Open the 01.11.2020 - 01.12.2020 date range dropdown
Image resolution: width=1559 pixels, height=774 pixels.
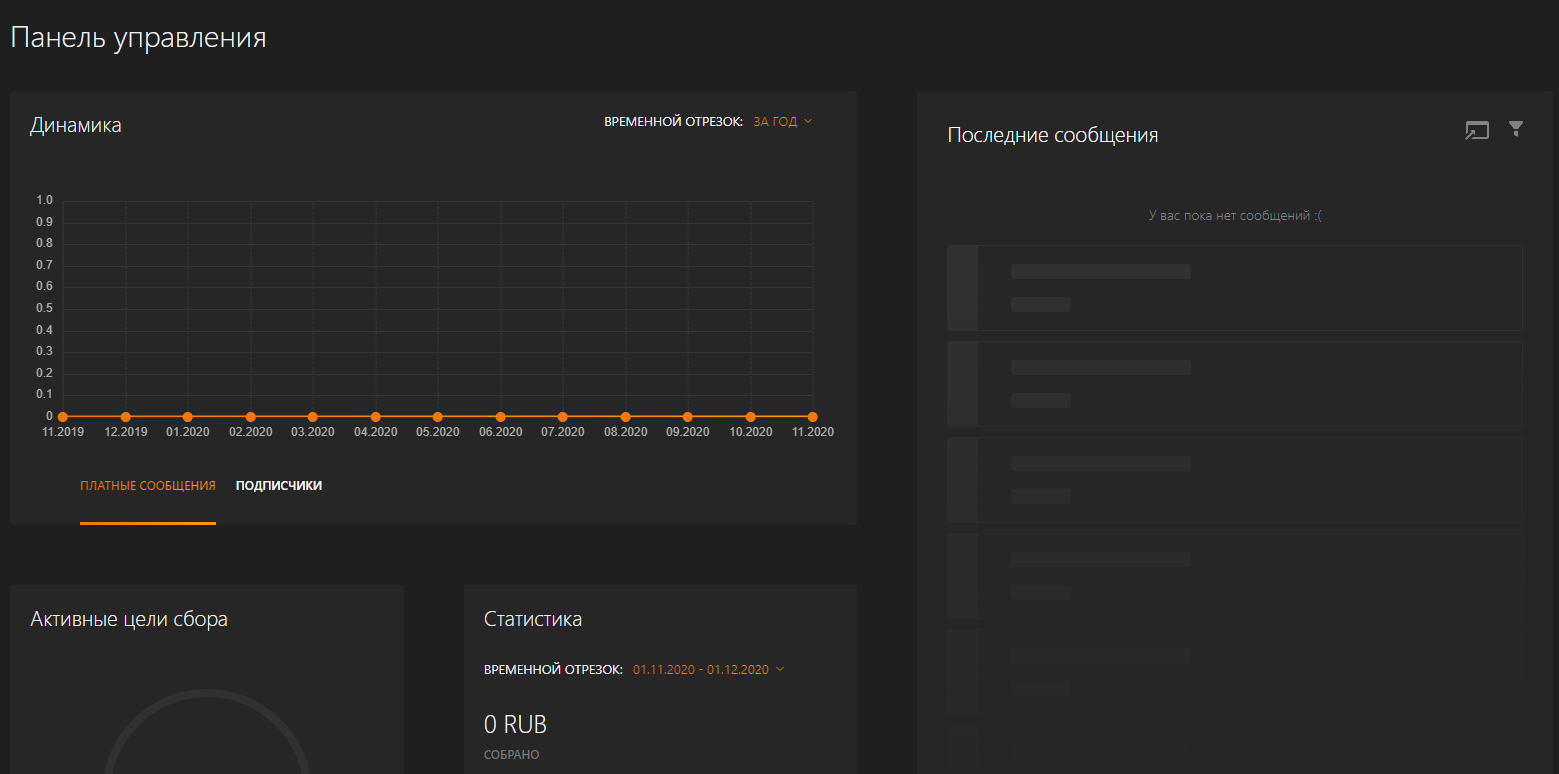tap(708, 670)
